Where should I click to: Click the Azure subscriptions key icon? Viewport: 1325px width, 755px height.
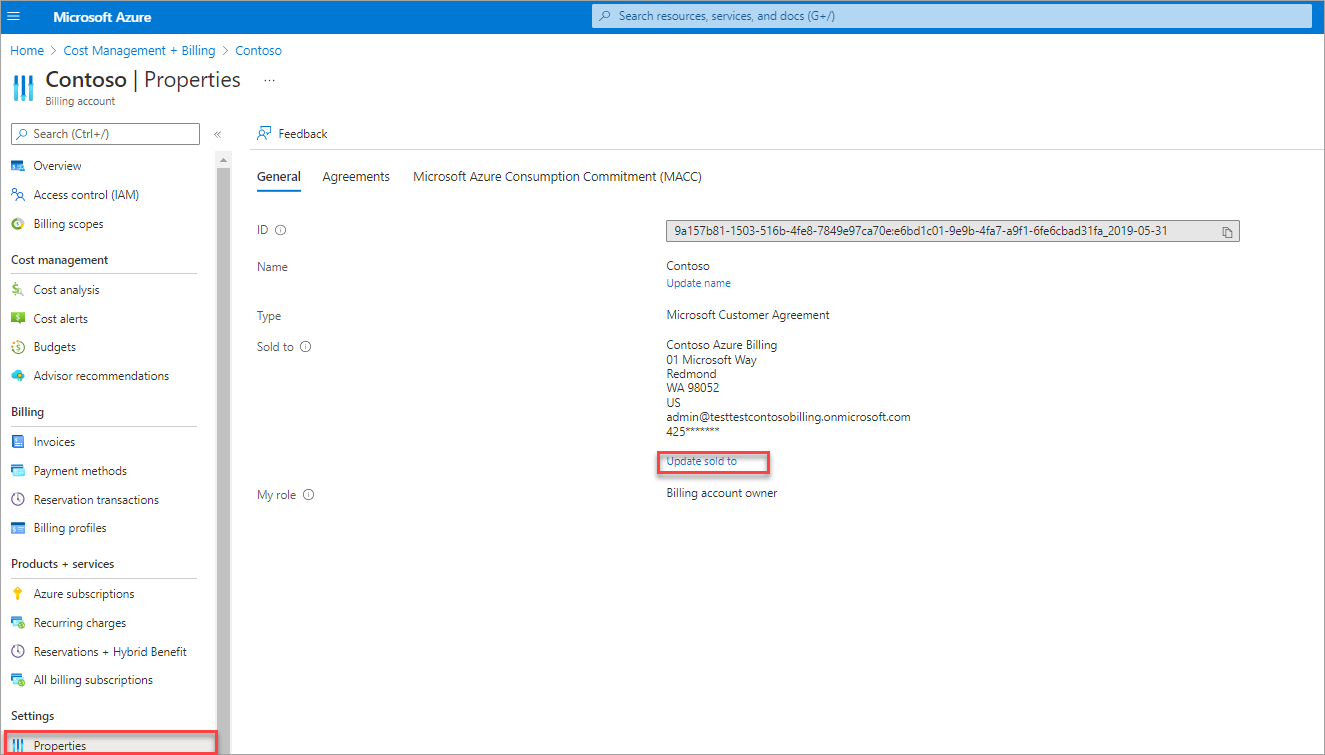(x=18, y=594)
